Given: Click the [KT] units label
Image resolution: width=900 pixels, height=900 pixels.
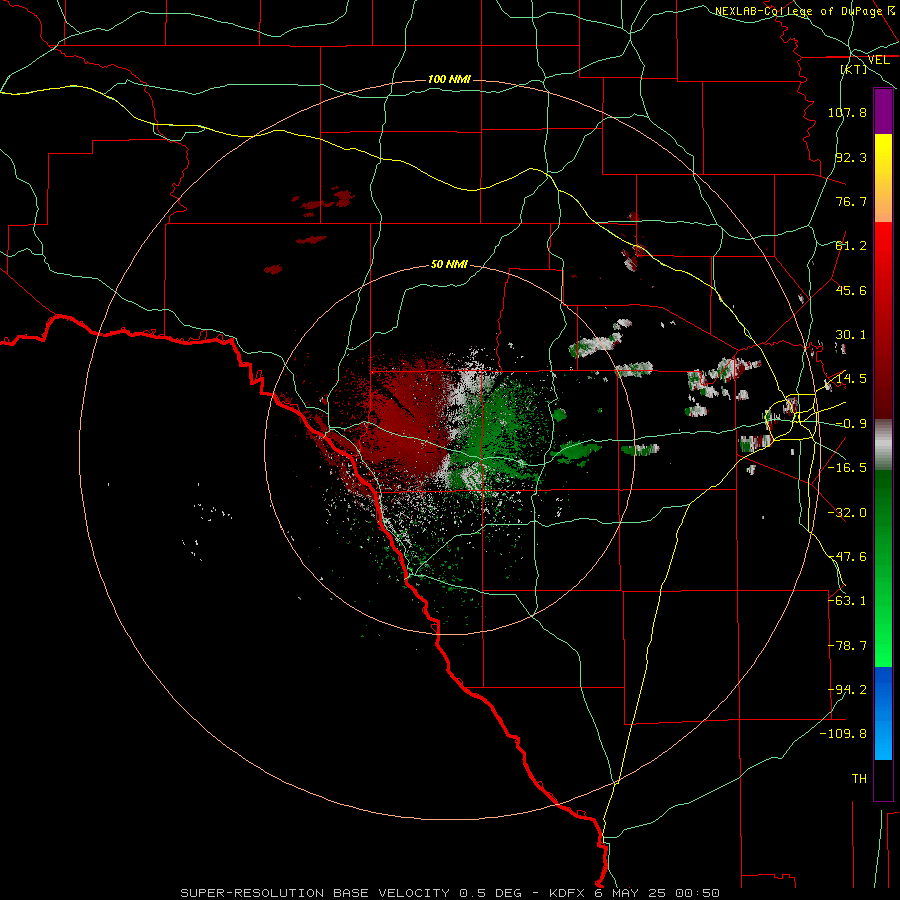Looking at the screenshot, I should point(854,69).
